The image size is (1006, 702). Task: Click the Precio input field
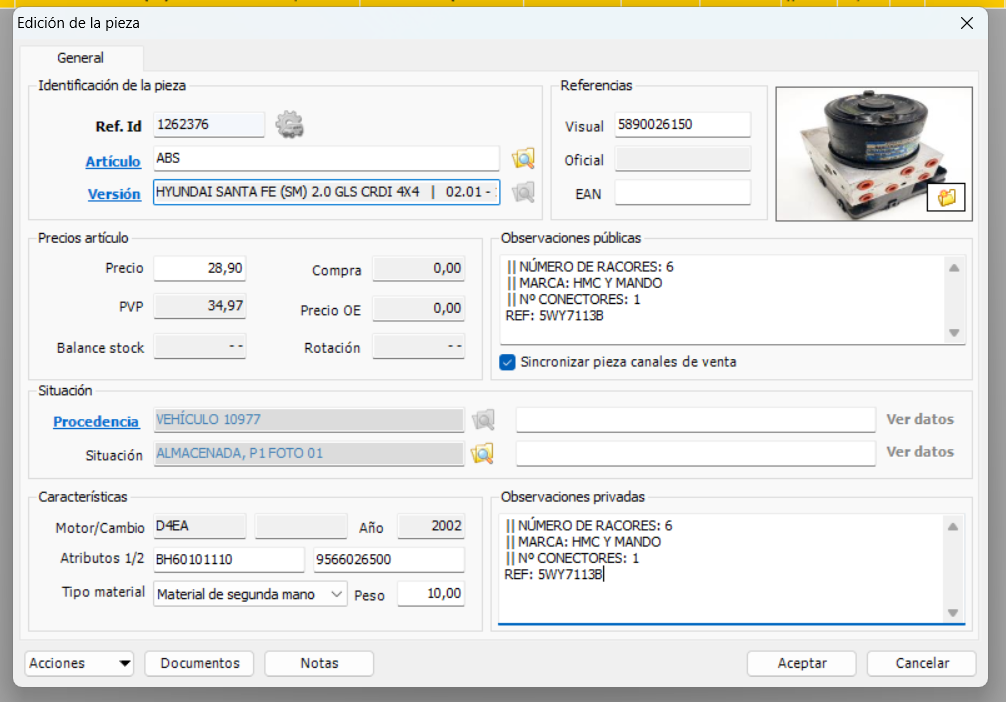(199, 268)
